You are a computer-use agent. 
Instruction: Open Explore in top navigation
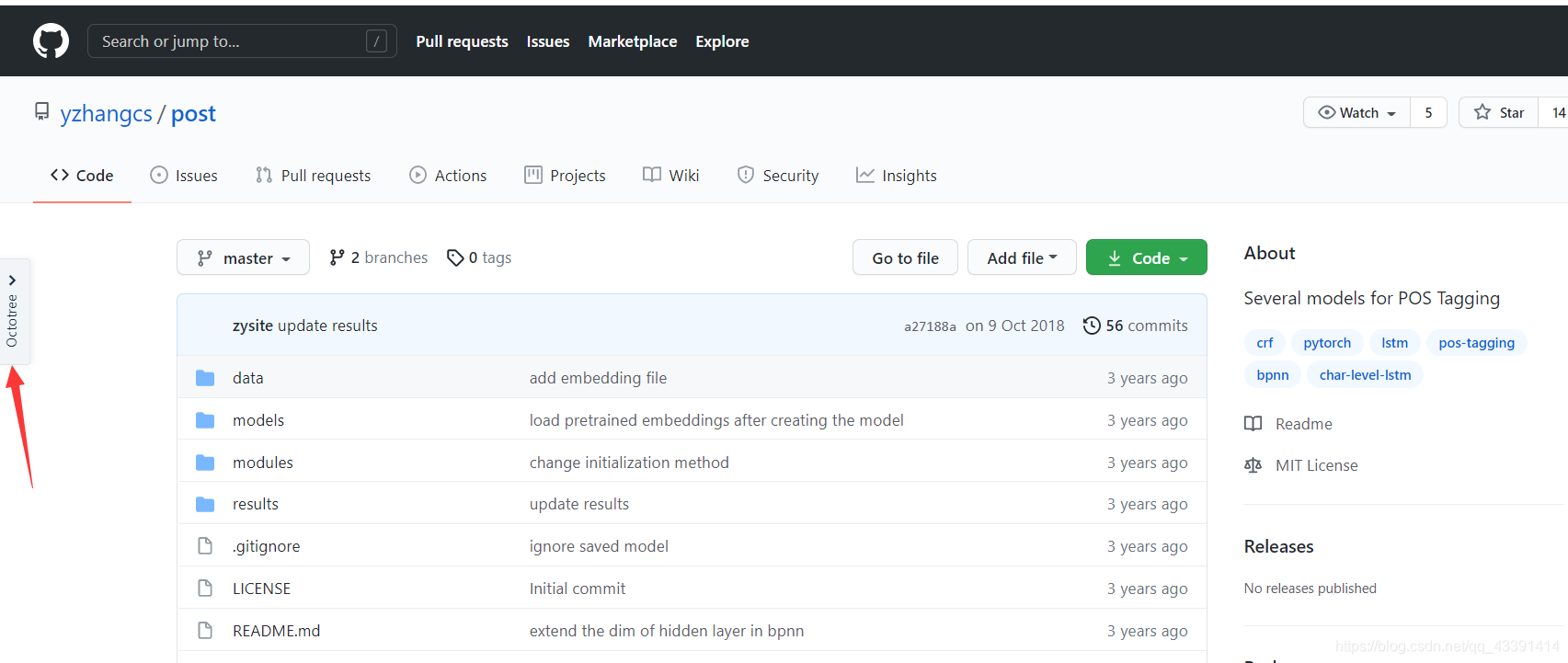[722, 41]
